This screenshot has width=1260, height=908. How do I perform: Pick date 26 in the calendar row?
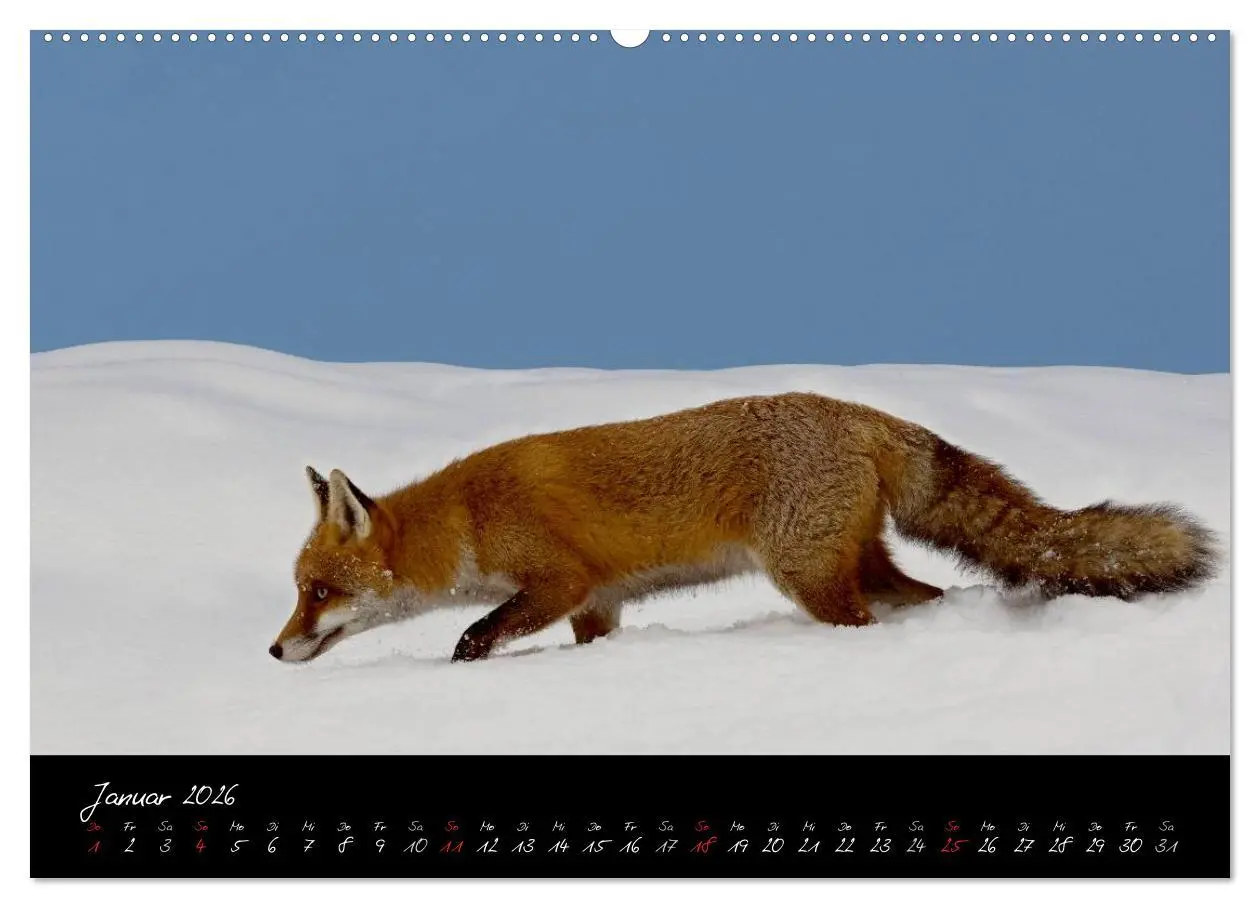pyautogui.click(x=988, y=846)
